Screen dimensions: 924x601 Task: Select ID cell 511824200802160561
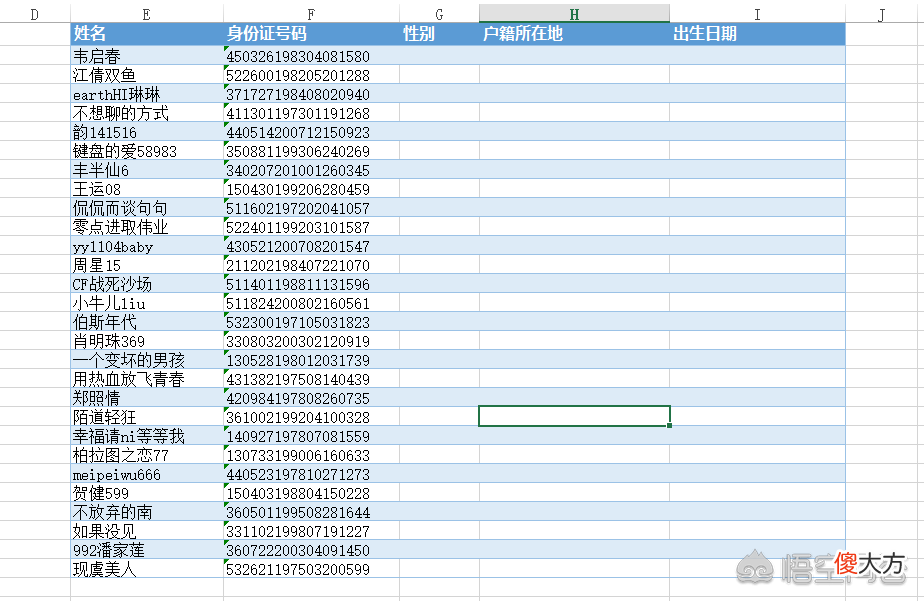pos(311,303)
